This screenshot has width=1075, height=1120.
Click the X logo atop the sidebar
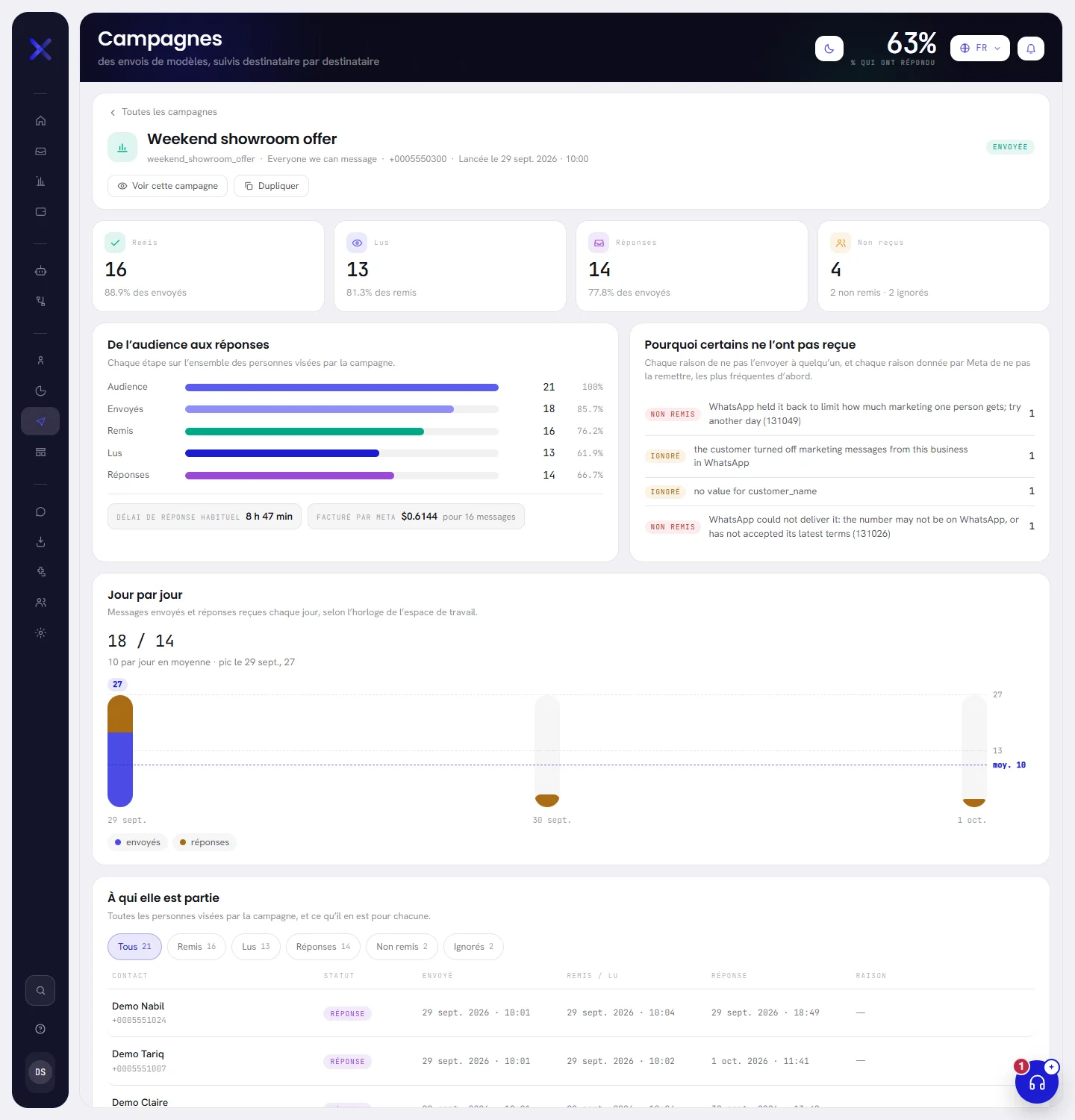(x=40, y=49)
